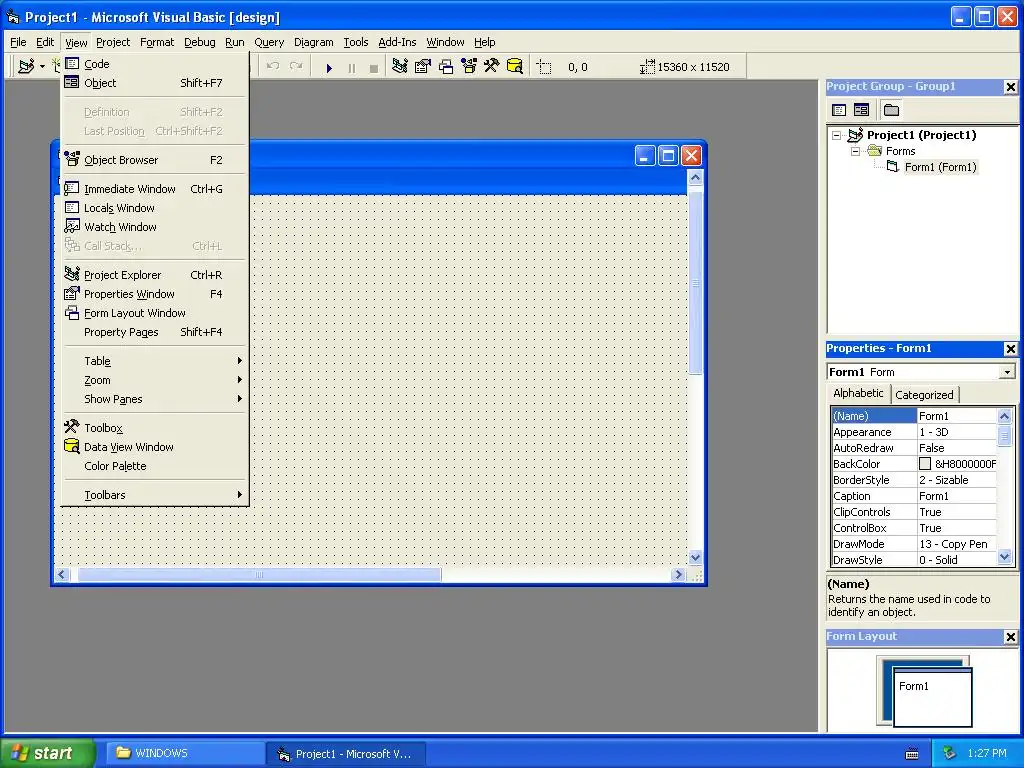Switch to the Categorized tab
Viewport: 1024px width, 768px height.
(x=923, y=395)
